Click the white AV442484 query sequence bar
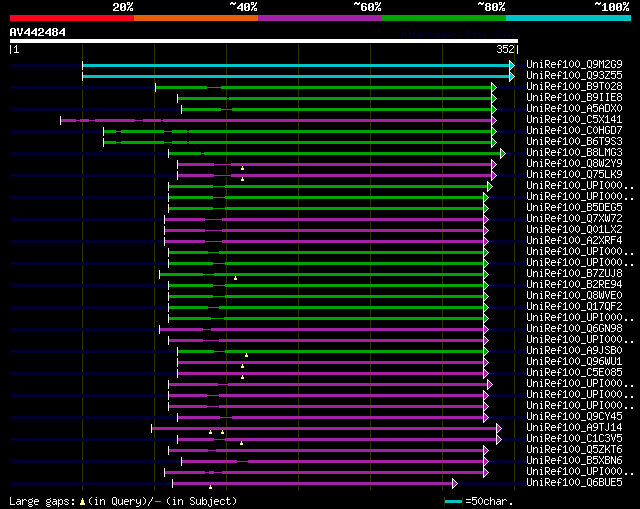The width and height of the screenshot is (640, 509). click(264, 41)
